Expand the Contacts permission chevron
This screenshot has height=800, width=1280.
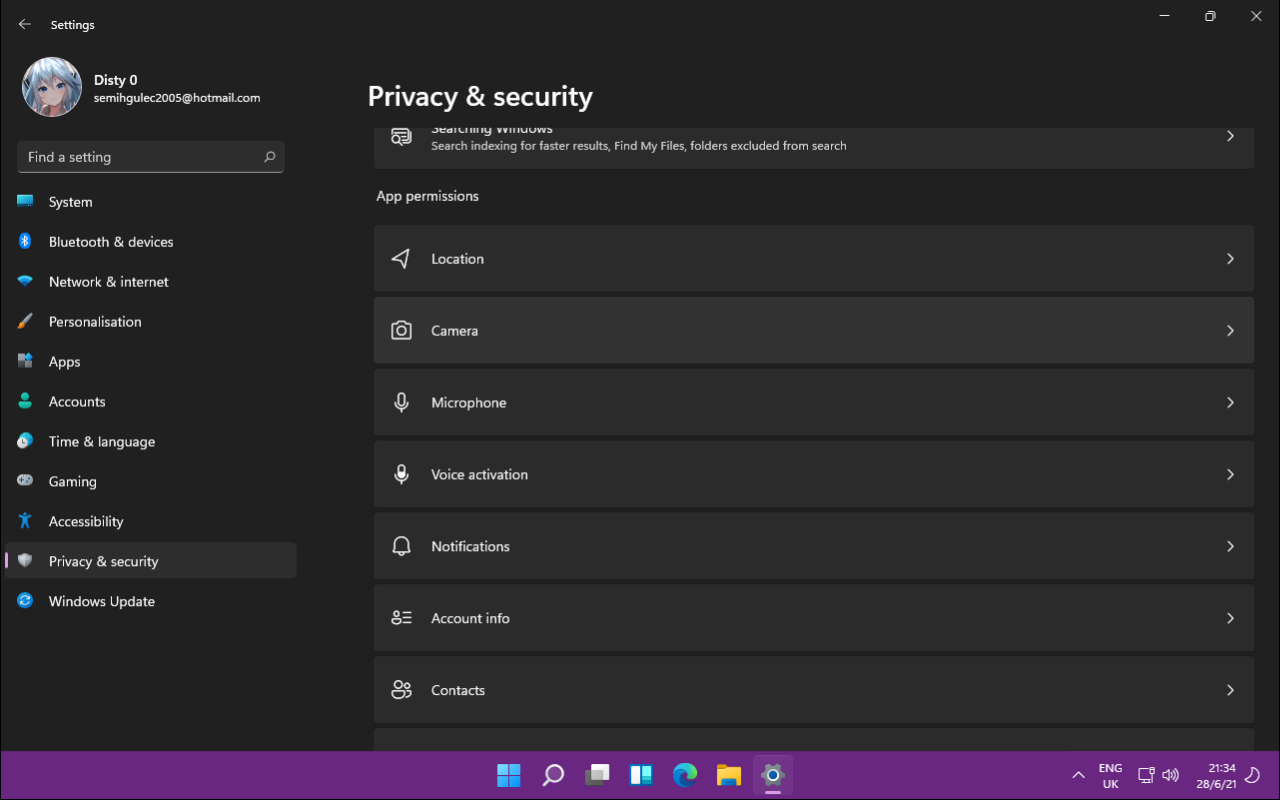pos(1231,691)
